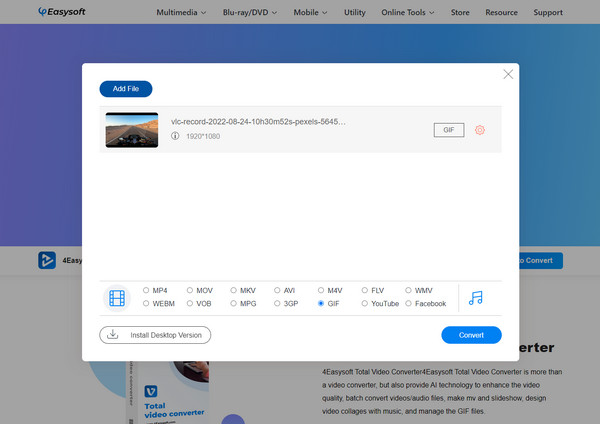
Task: Open the Resource page
Action: [x=501, y=12]
